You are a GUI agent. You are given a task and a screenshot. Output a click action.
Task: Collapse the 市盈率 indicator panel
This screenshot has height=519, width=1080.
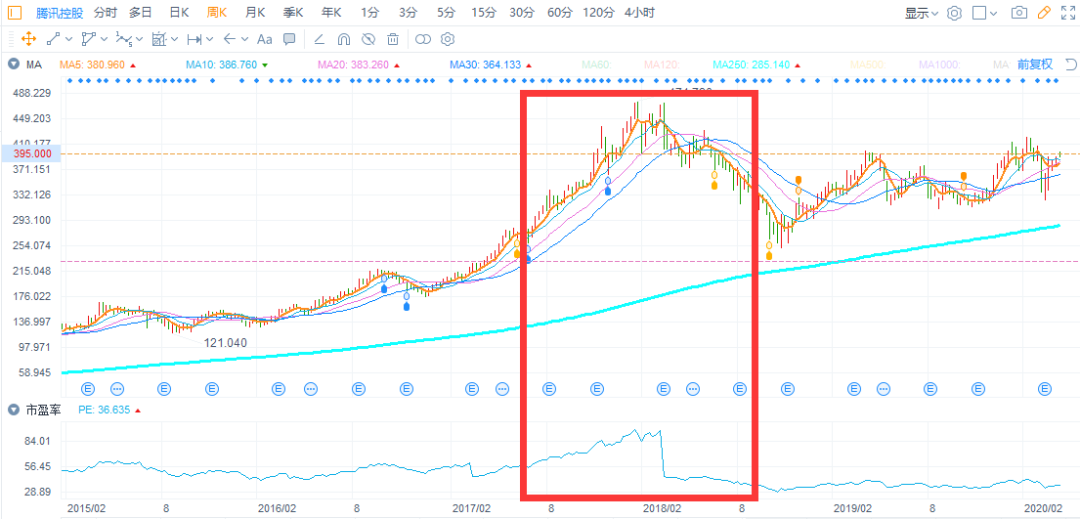[13, 409]
